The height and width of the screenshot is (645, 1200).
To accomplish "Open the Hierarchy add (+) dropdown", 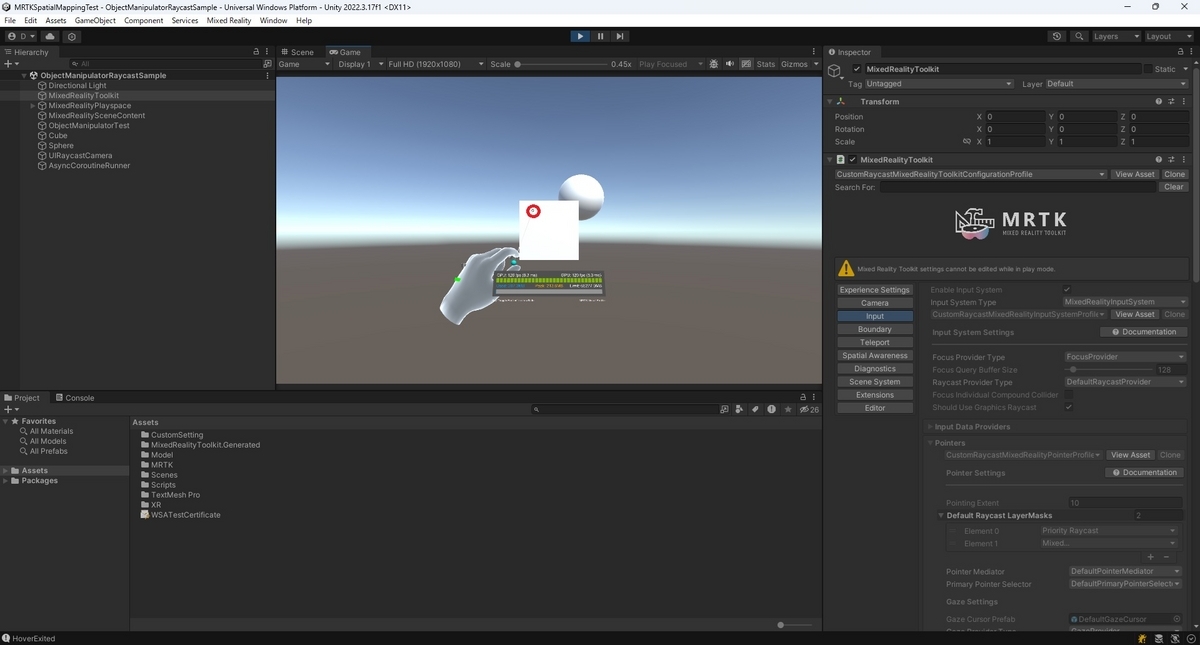I will click(x=10, y=63).
